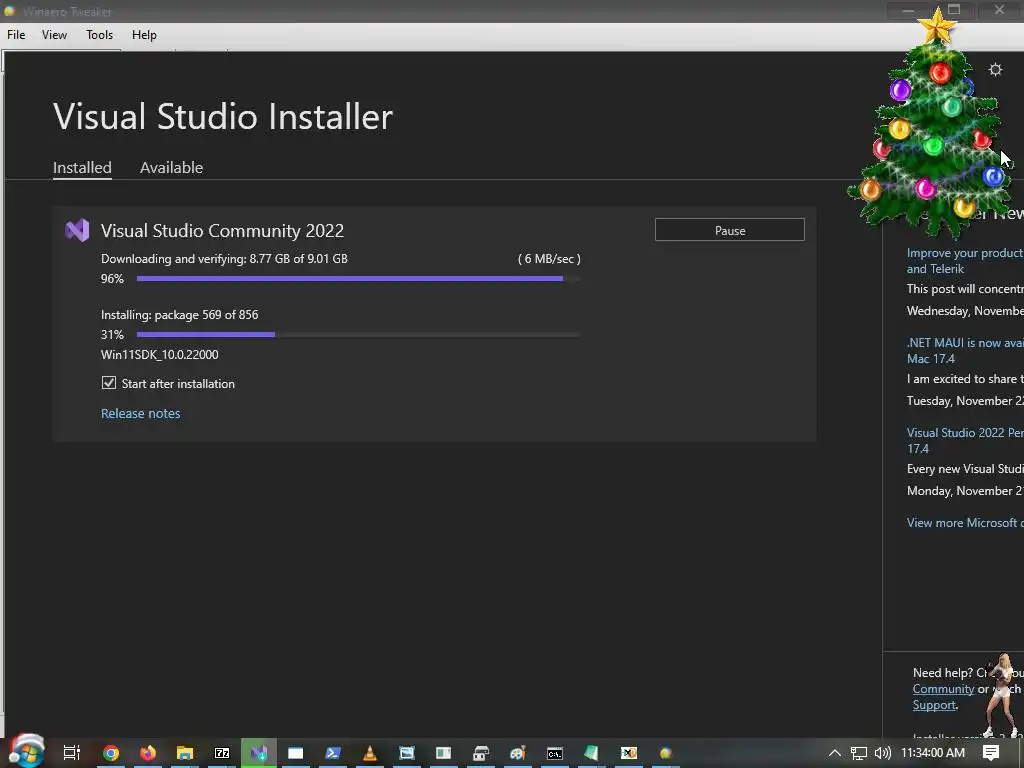Open 7-Zip from the taskbar
The height and width of the screenshot is (768, 1024).
tap(222, 753)
